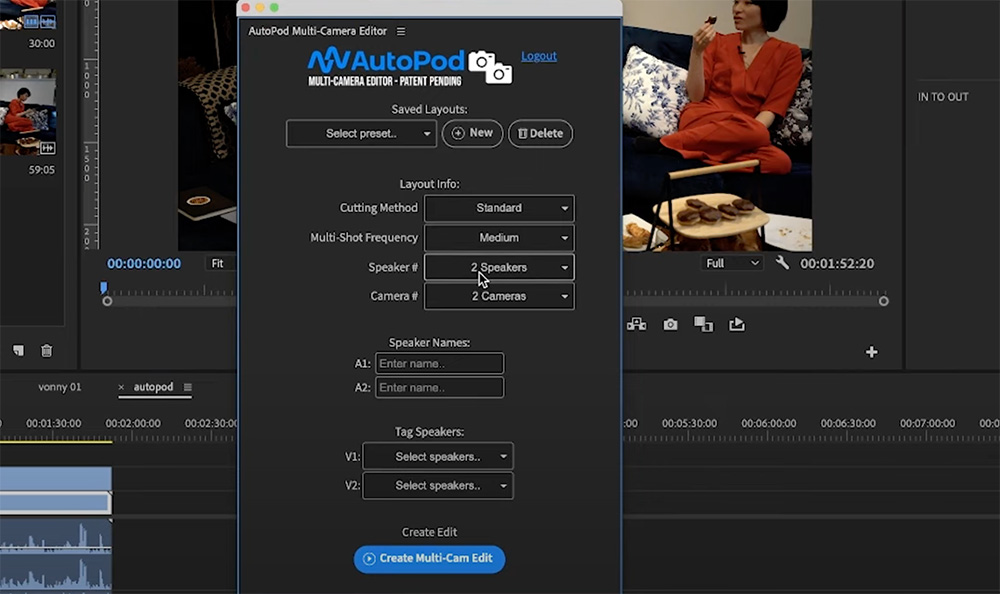The width and height of the screenshot is (1000, 594).
Task: Click the right zoom scrollbar handle in program monitor
Action: click(883, 301)
